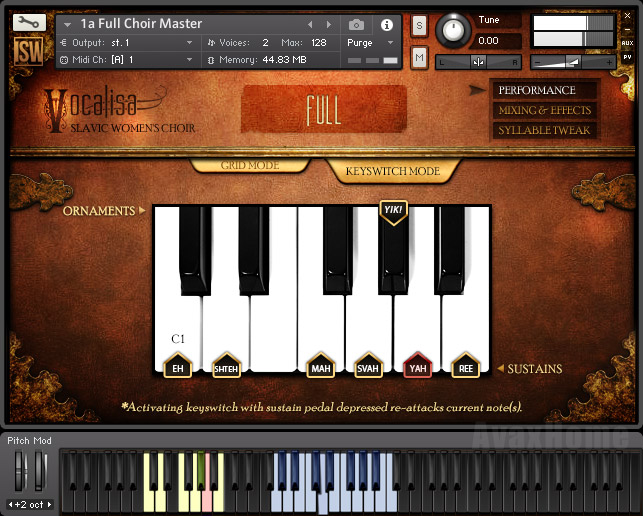Open the instrument info icon
The width and height of the screenshot is (643, 516).
(386, 25)
